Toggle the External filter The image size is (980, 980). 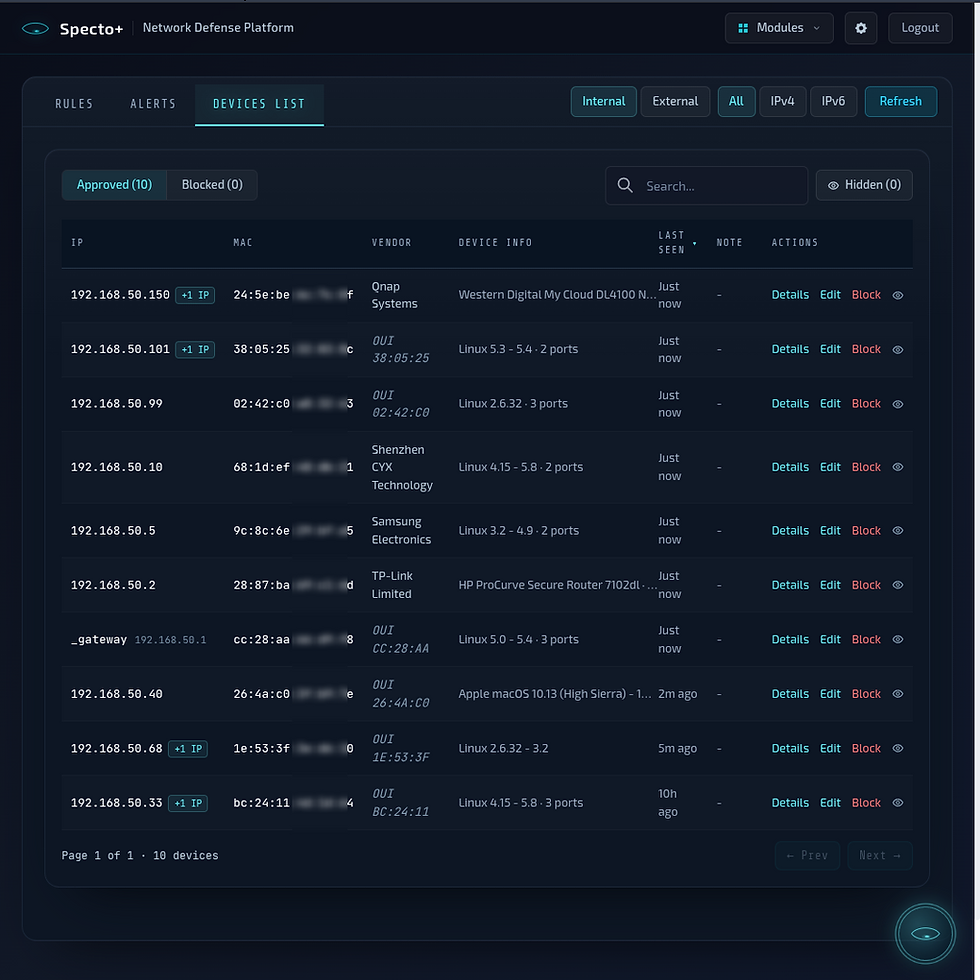pyautogui.click(x=675, y=101)
